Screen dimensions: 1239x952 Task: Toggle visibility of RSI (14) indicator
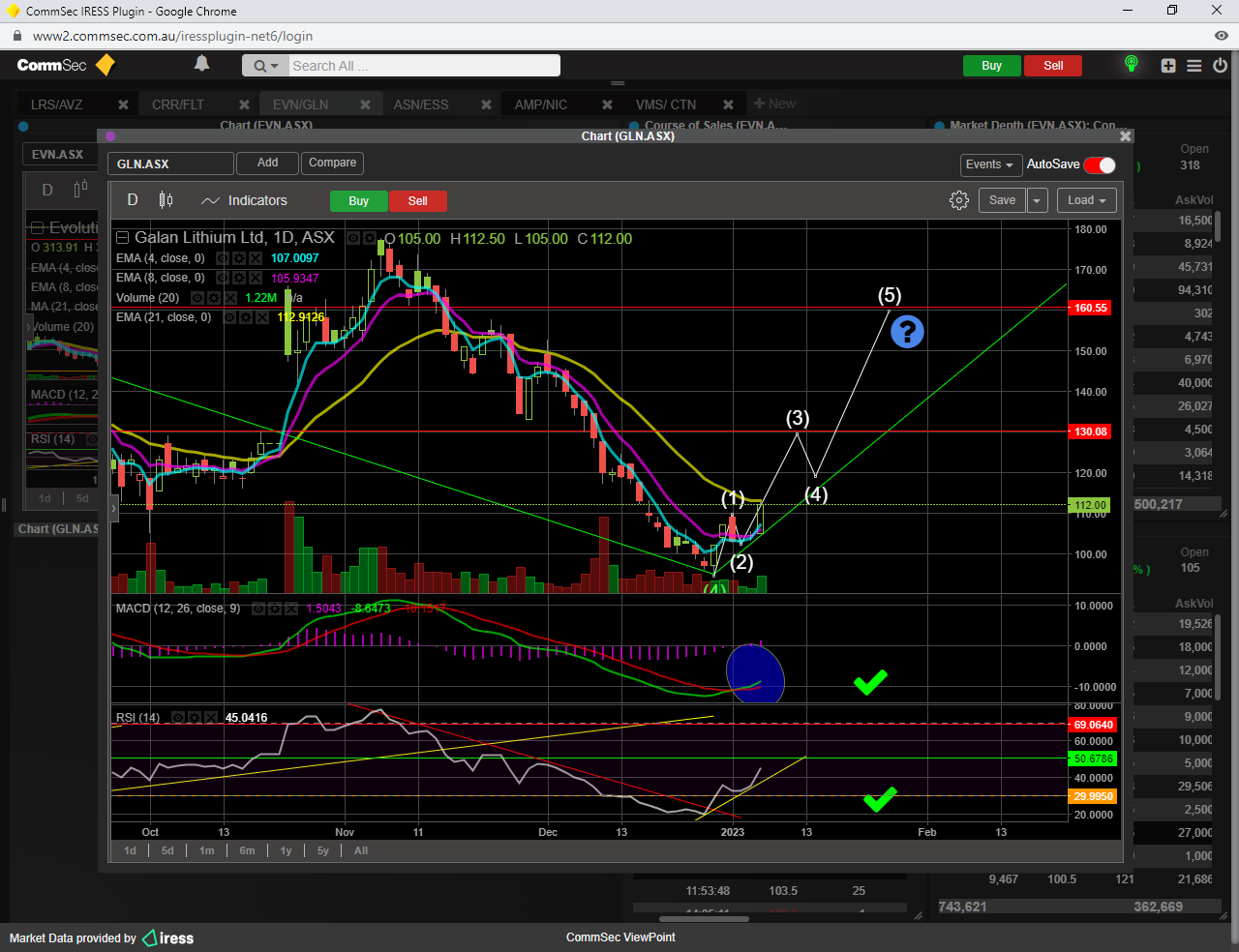pos(178,718)
